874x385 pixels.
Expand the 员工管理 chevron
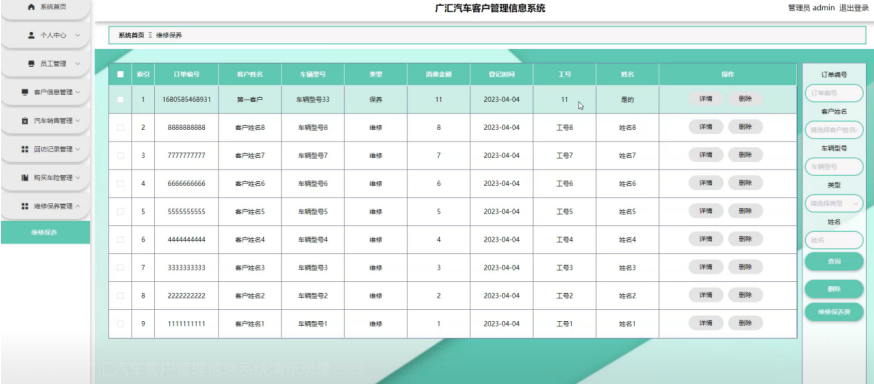[77, 64]
